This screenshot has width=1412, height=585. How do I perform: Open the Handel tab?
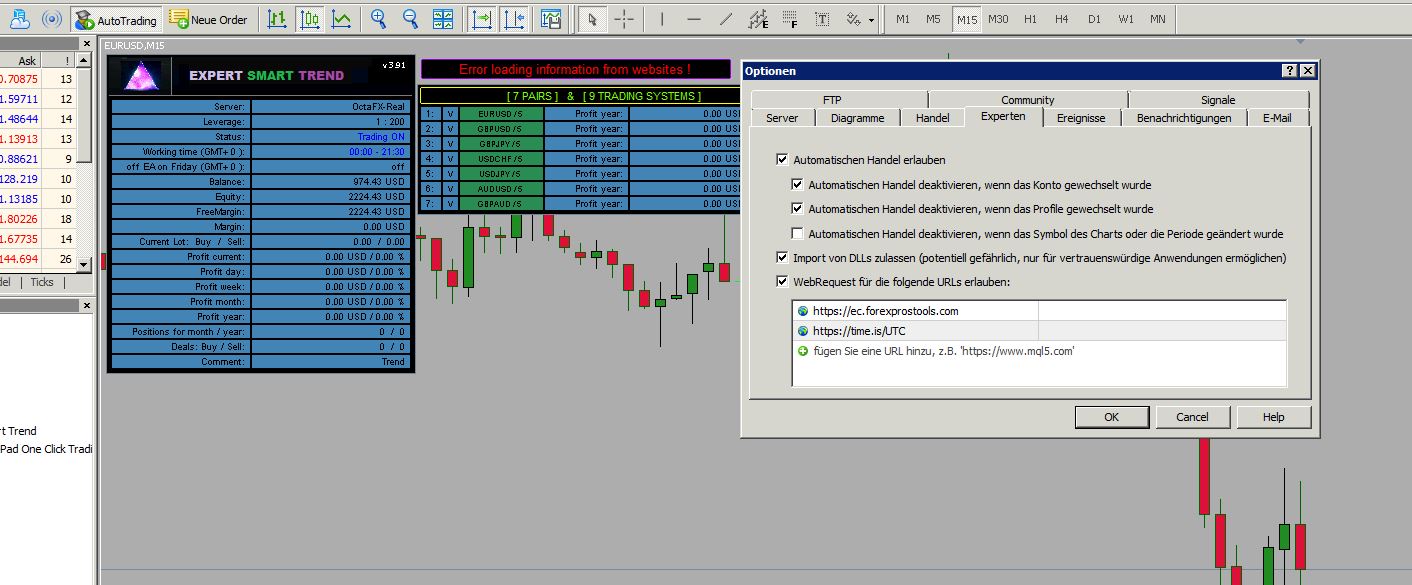pos(933,118)
